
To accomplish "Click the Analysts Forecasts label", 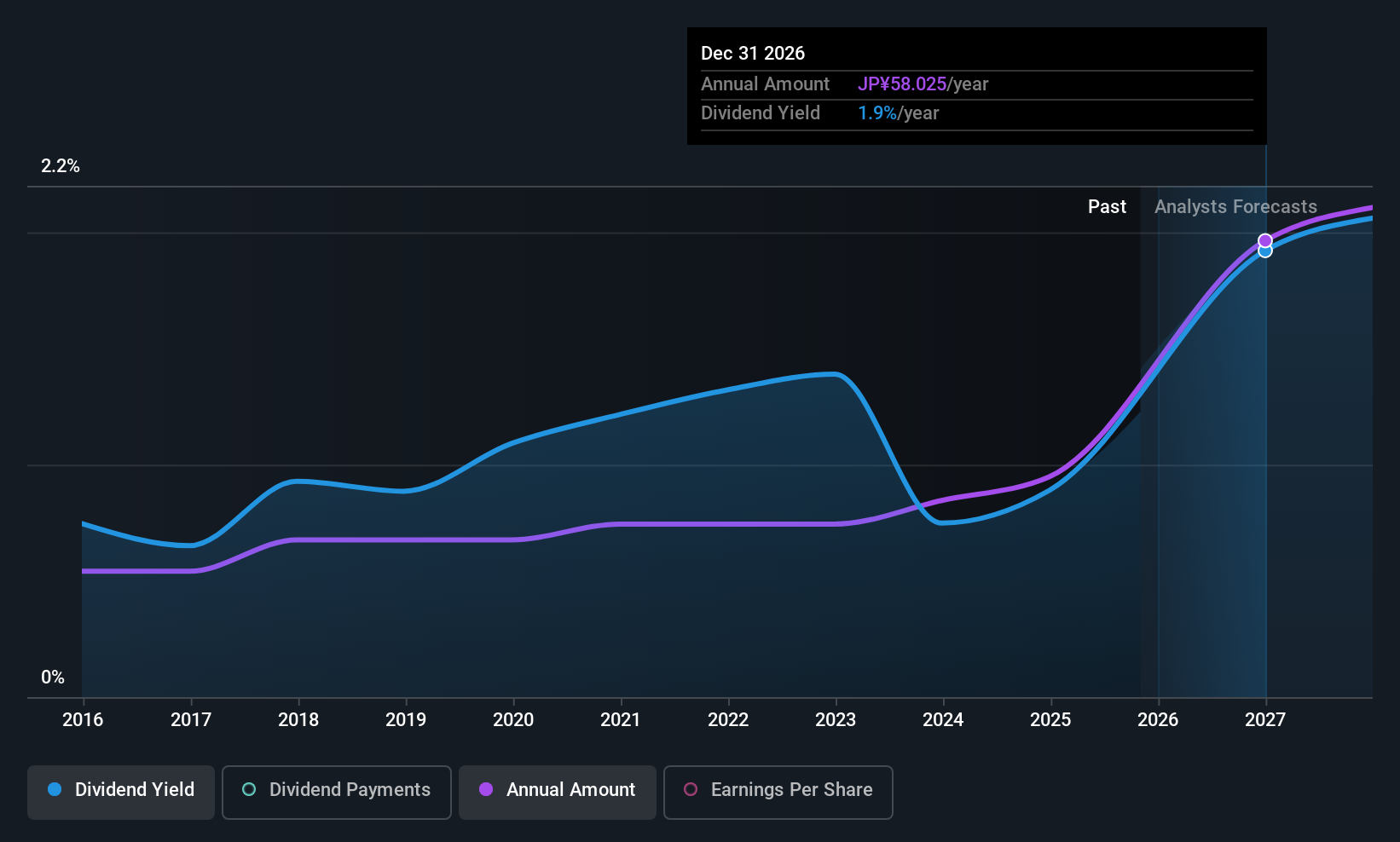I will [x=1235, y=207].
